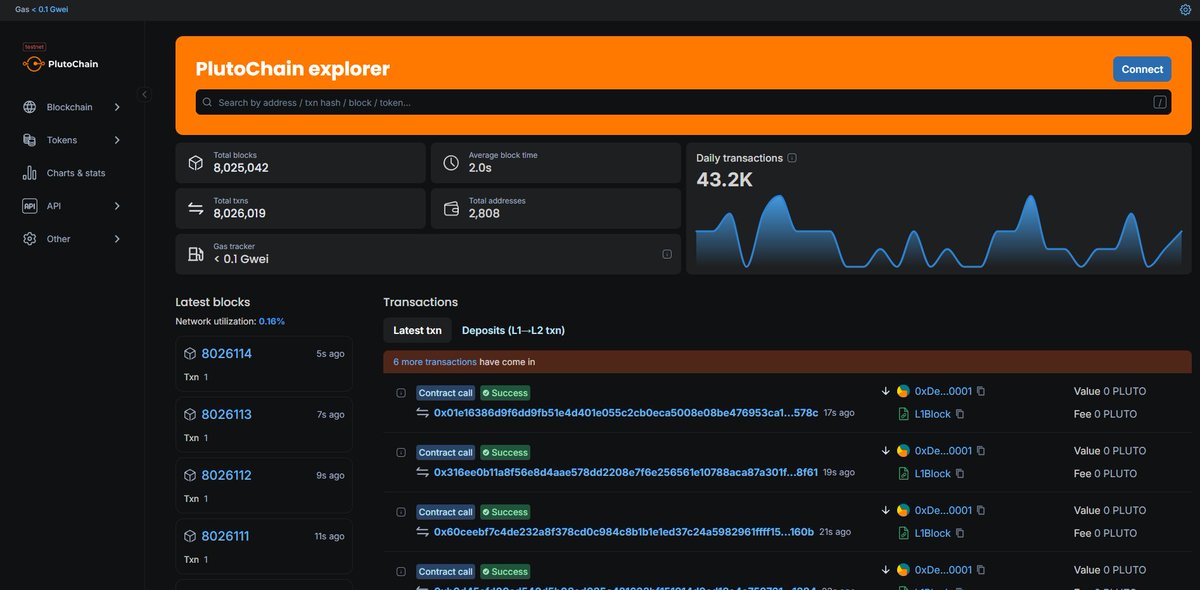
Task: Open block 8026114
Action: coord(226,354)
